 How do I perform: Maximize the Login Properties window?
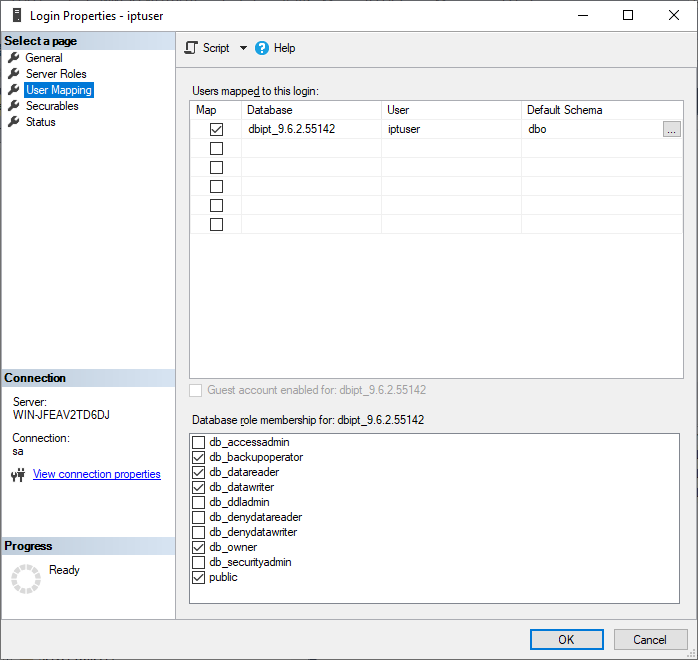pyautogui.click(x=628, y=15)
